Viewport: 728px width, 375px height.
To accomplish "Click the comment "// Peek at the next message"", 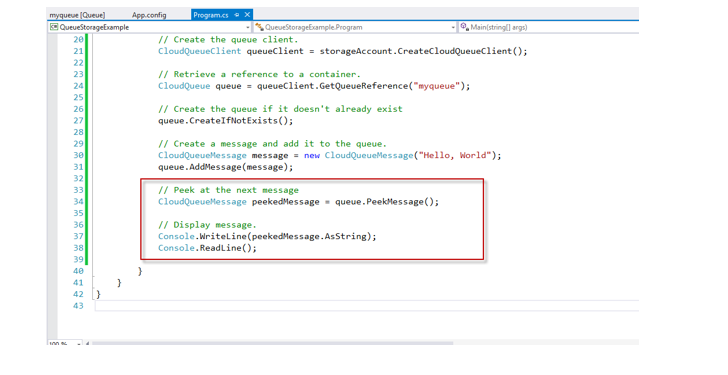I will point(228,190).
